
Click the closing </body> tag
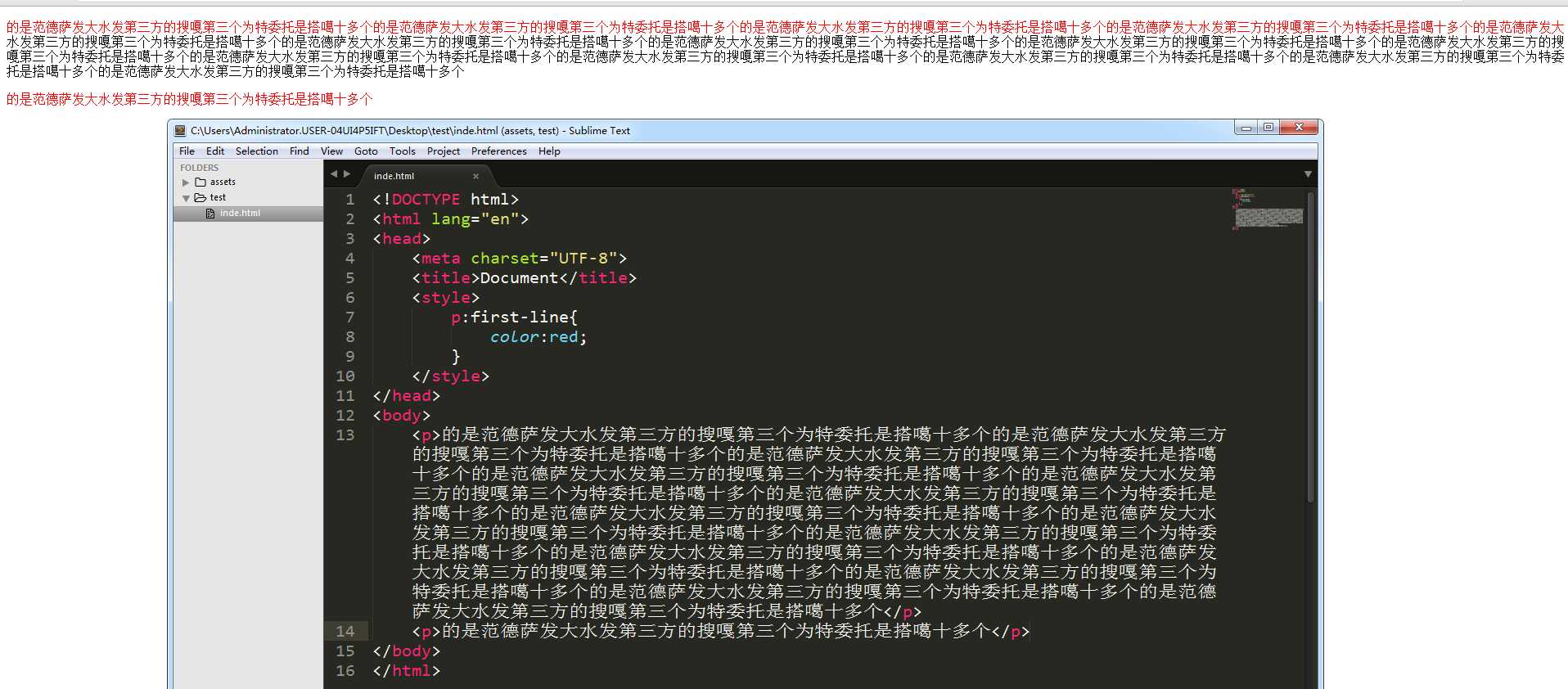[407, 651]
